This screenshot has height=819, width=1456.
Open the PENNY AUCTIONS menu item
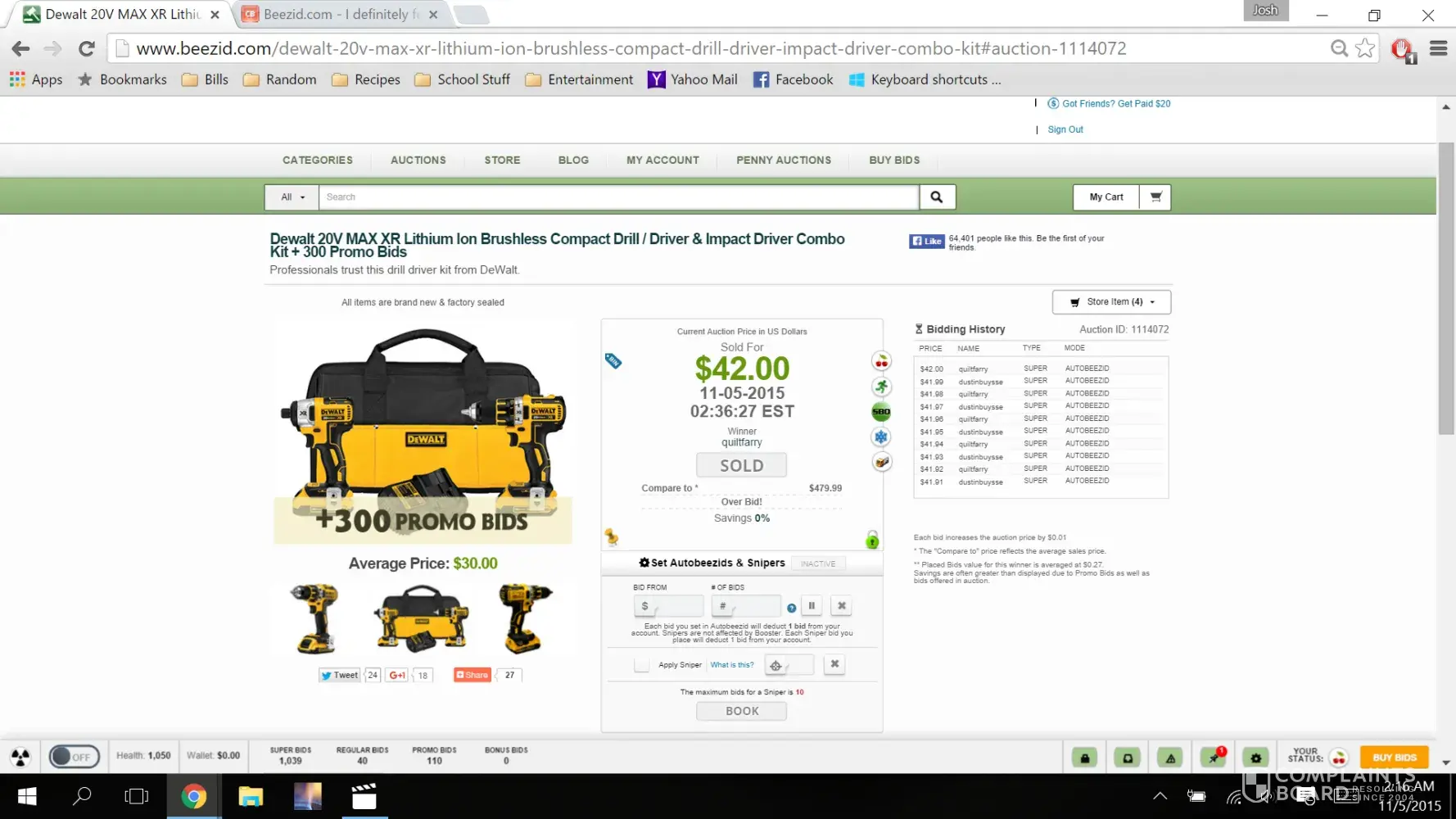[x=783, y=161]
